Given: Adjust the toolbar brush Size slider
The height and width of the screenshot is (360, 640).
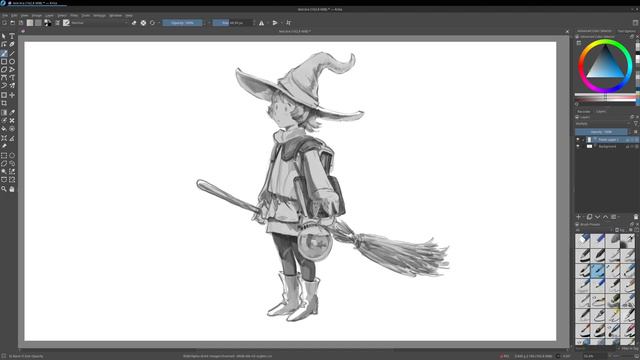Looking at the screenshot, I should (233, 23).
